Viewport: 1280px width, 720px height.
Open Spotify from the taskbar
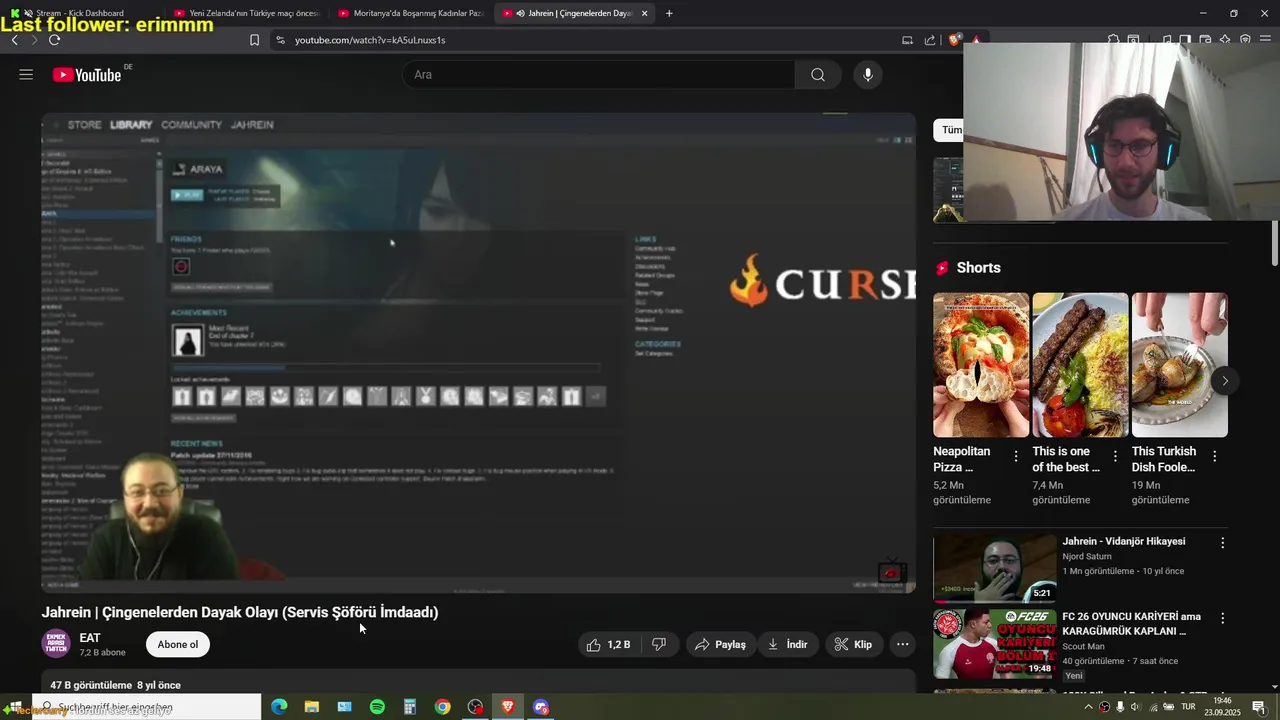click(377, 707)
